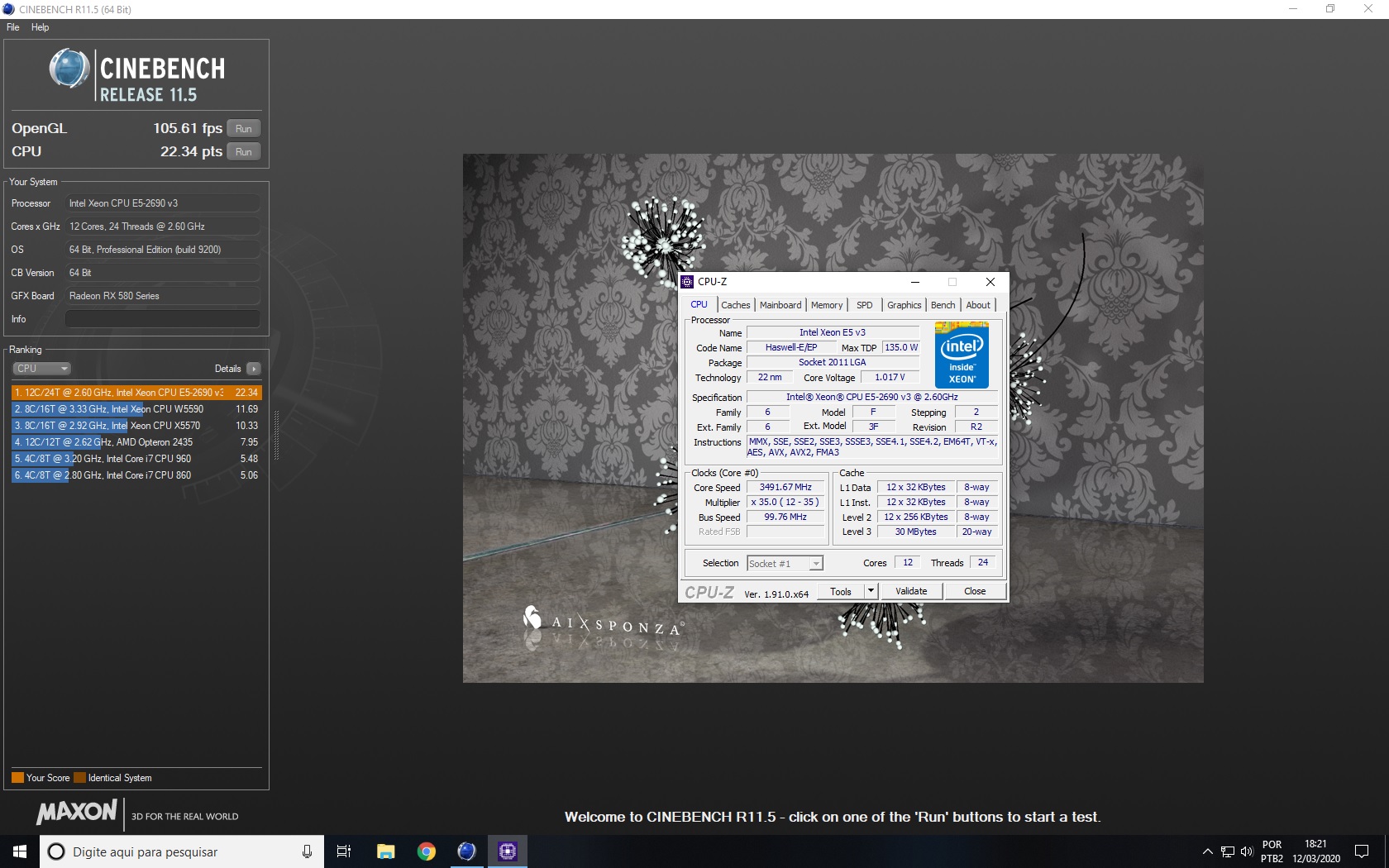Open the File menu in Cinebench
The width and height of the screenshot is (1389, 868).
tap(13, 27)
